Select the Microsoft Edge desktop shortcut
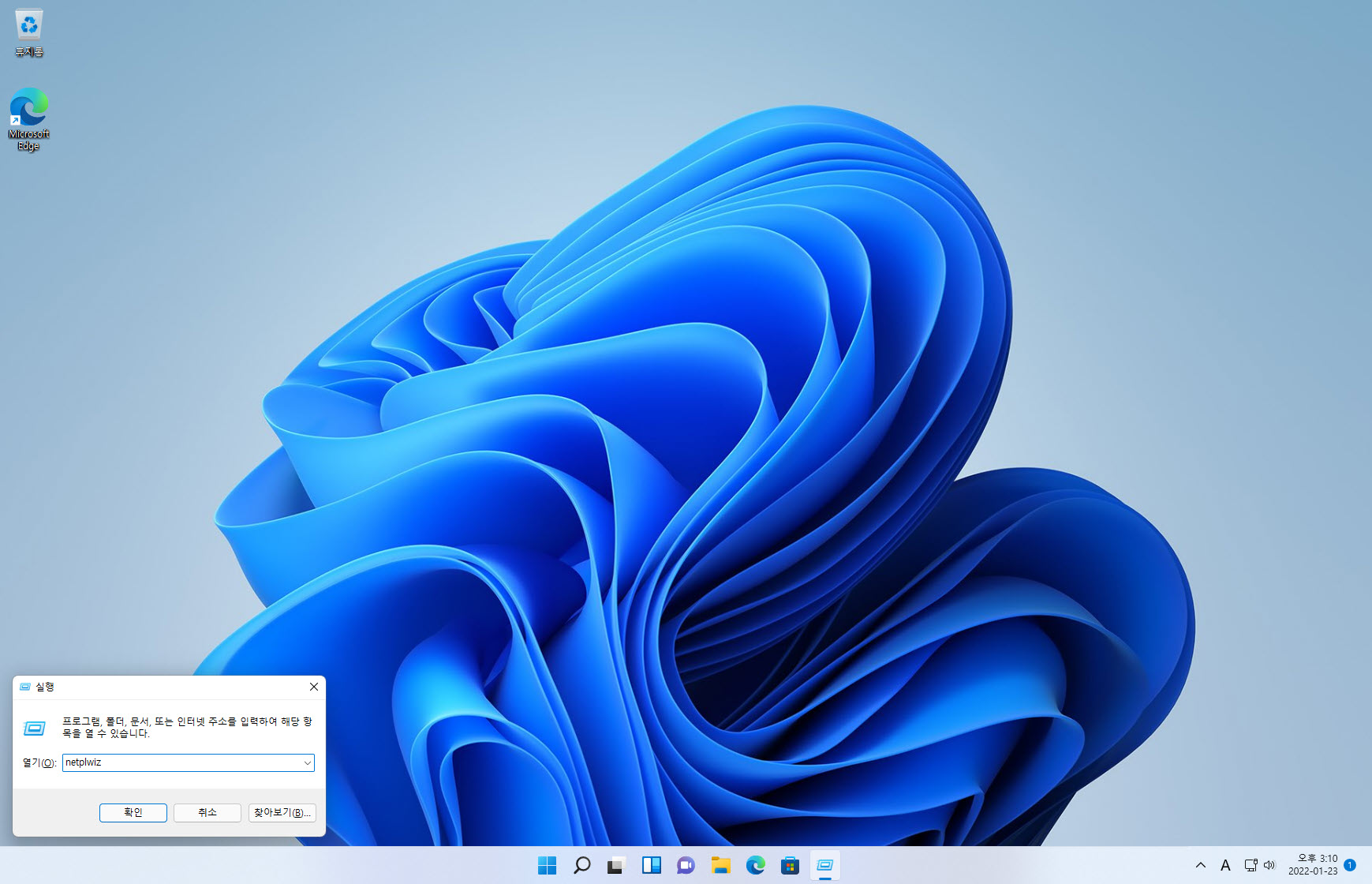This screenshot has height=884, width=1372. point(29,119)
